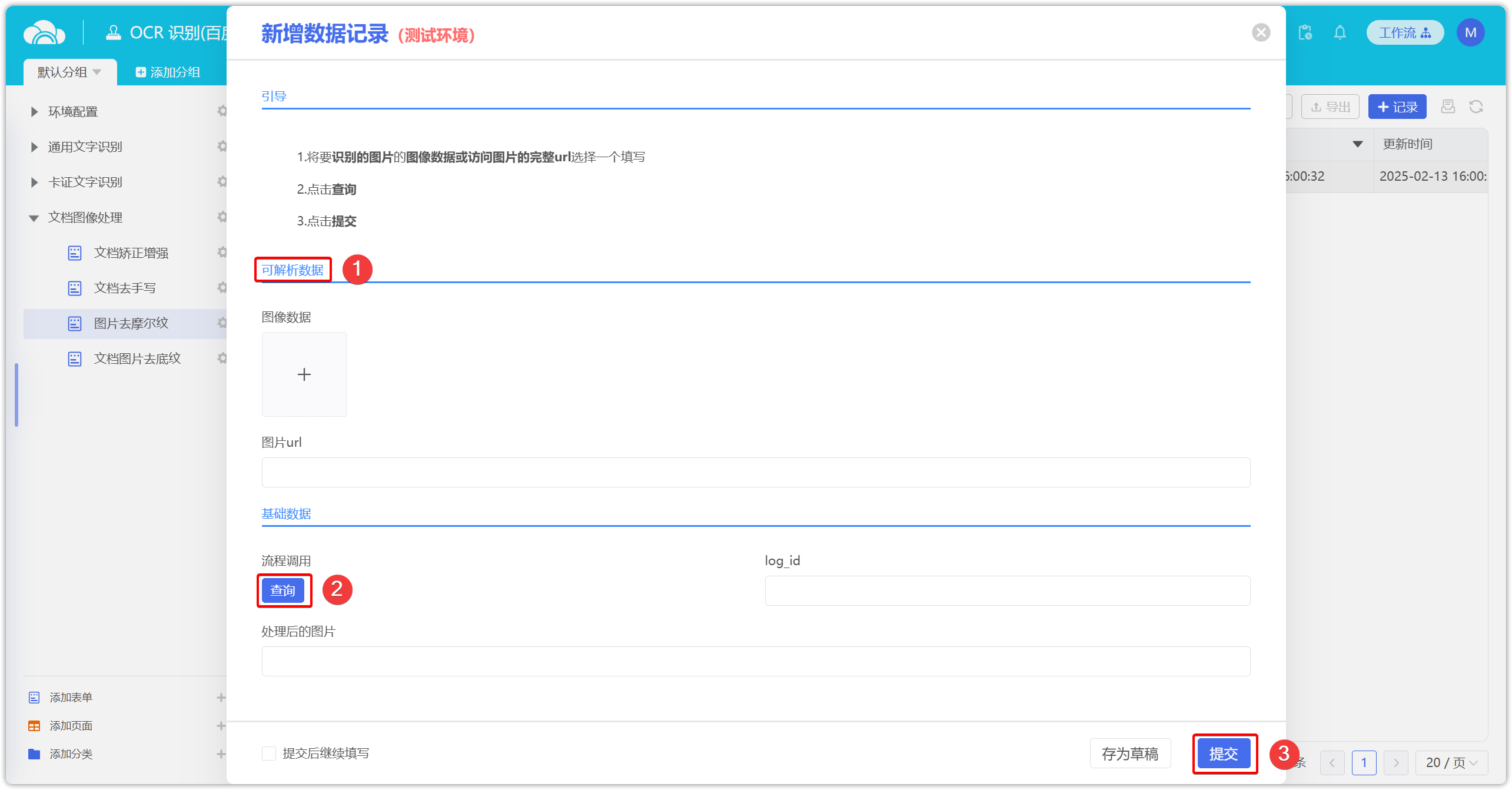Go to previous page arrow
Screen dimensions: 1512x790
pyautogui.click(x=1332, y=763)
